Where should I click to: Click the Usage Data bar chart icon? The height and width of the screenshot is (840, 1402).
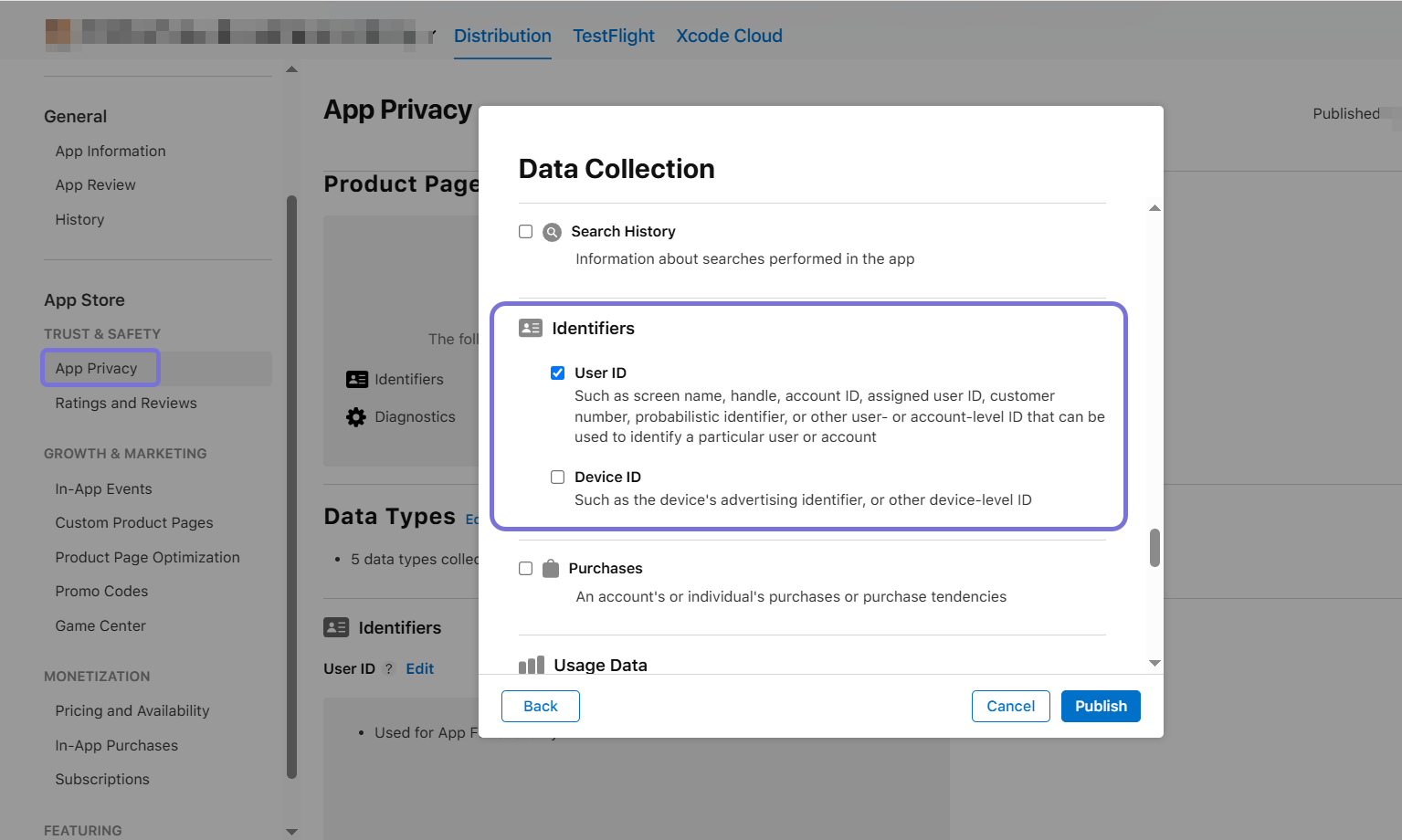[532, 665]
